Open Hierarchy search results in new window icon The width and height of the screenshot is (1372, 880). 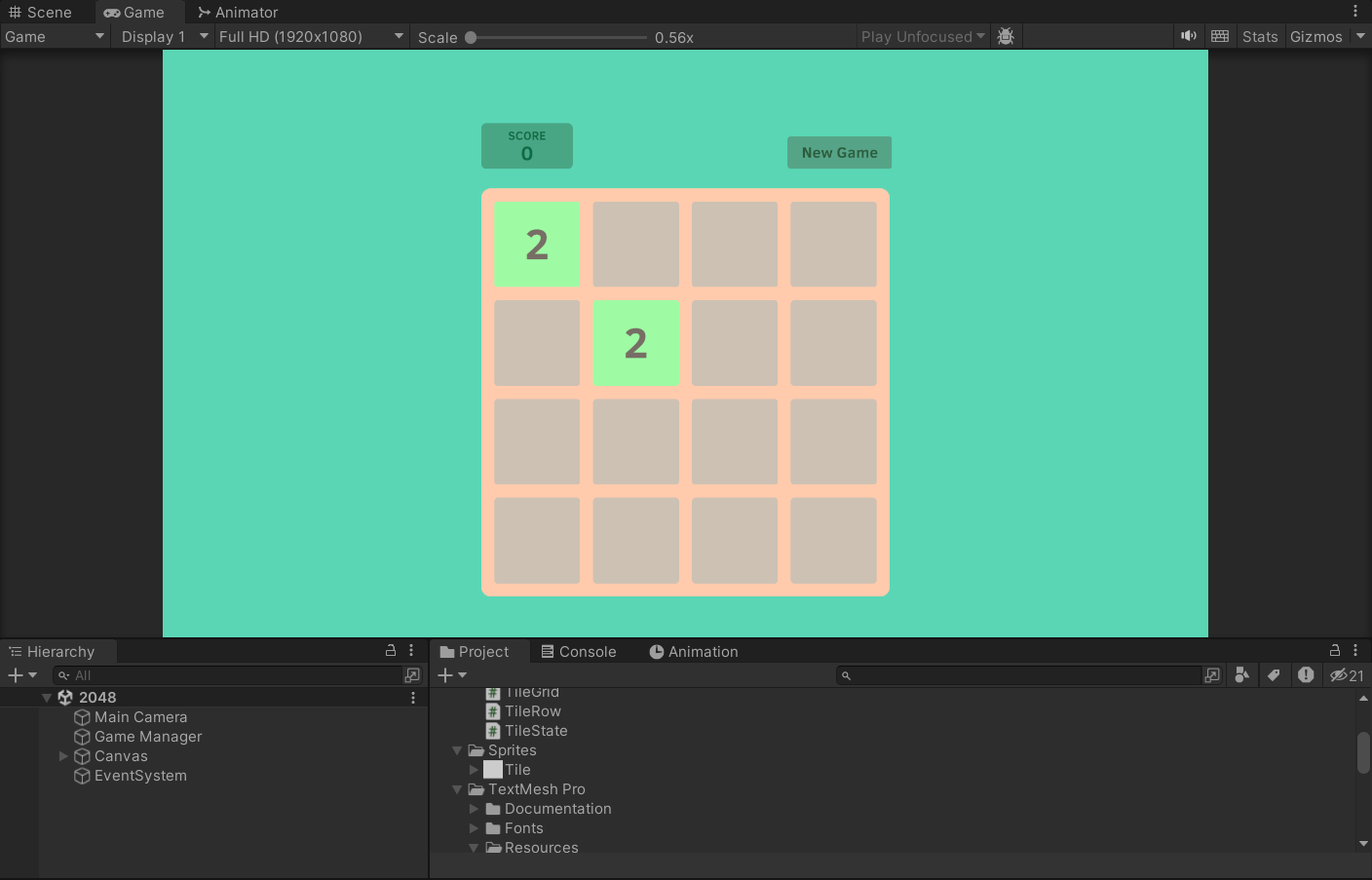pos(414,674)
